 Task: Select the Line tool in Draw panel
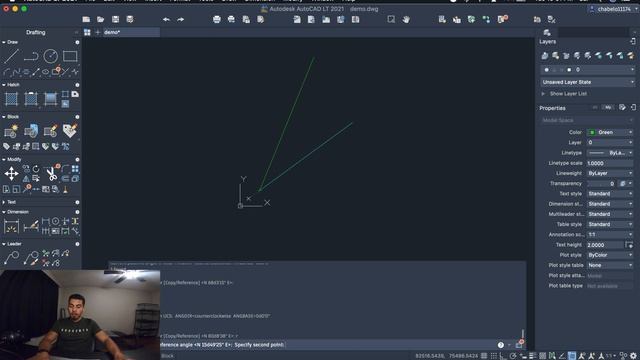coord(11,56)
